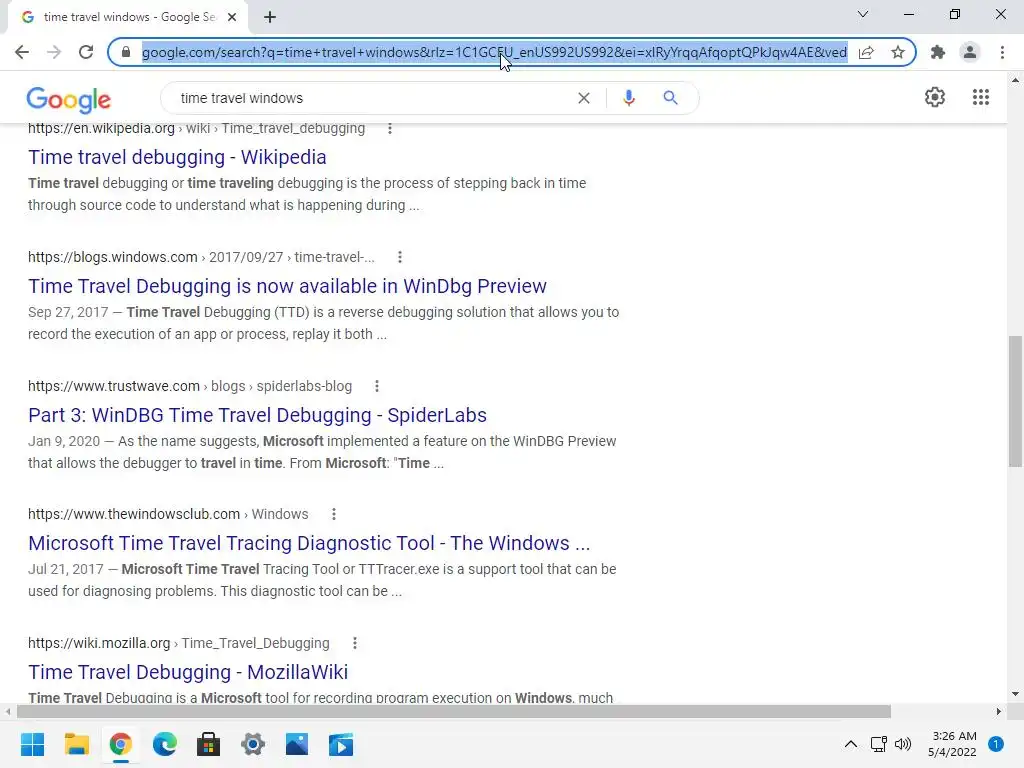1024x768 pixels.
Task: Click the forward navigation arrow
Action: click(x=54, y=52)
